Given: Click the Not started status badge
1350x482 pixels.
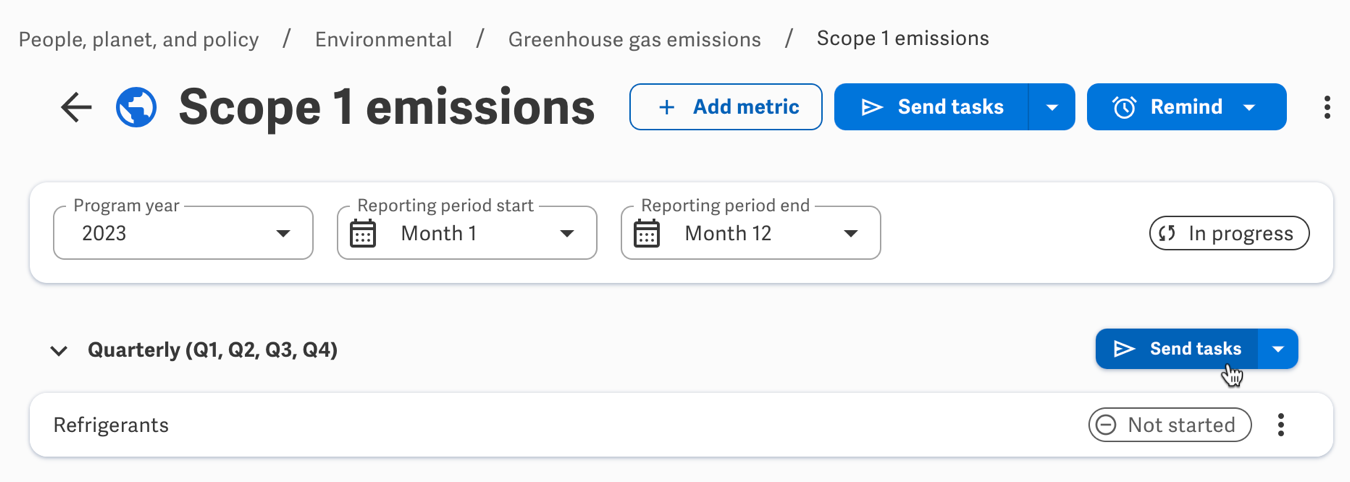Looking at the screenshot, I should pos(1169,425).
